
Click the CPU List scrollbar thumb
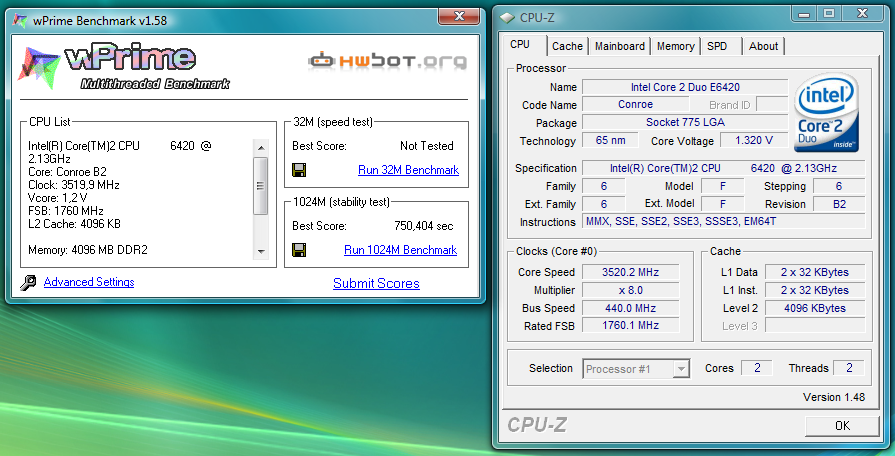tap(261, 186)
